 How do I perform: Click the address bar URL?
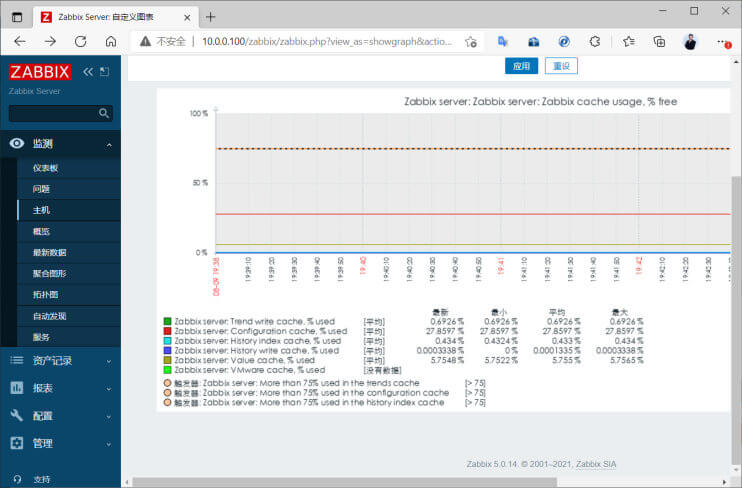pyautogui.click(x=327, y=42)
